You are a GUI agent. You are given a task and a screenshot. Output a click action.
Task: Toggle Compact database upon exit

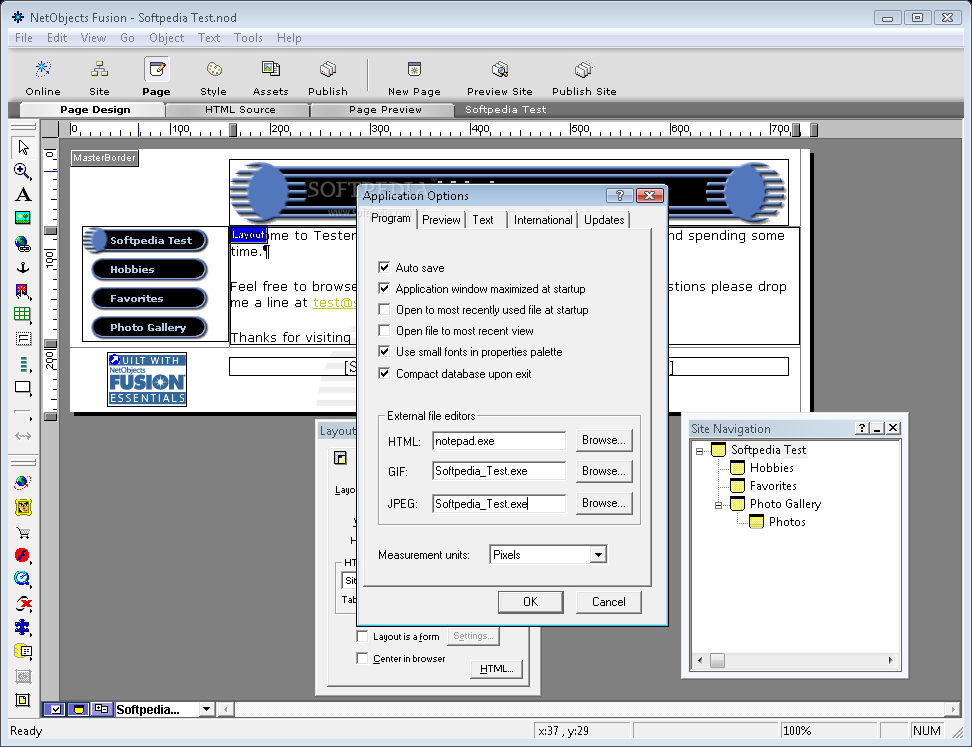(x=384, y=373)
